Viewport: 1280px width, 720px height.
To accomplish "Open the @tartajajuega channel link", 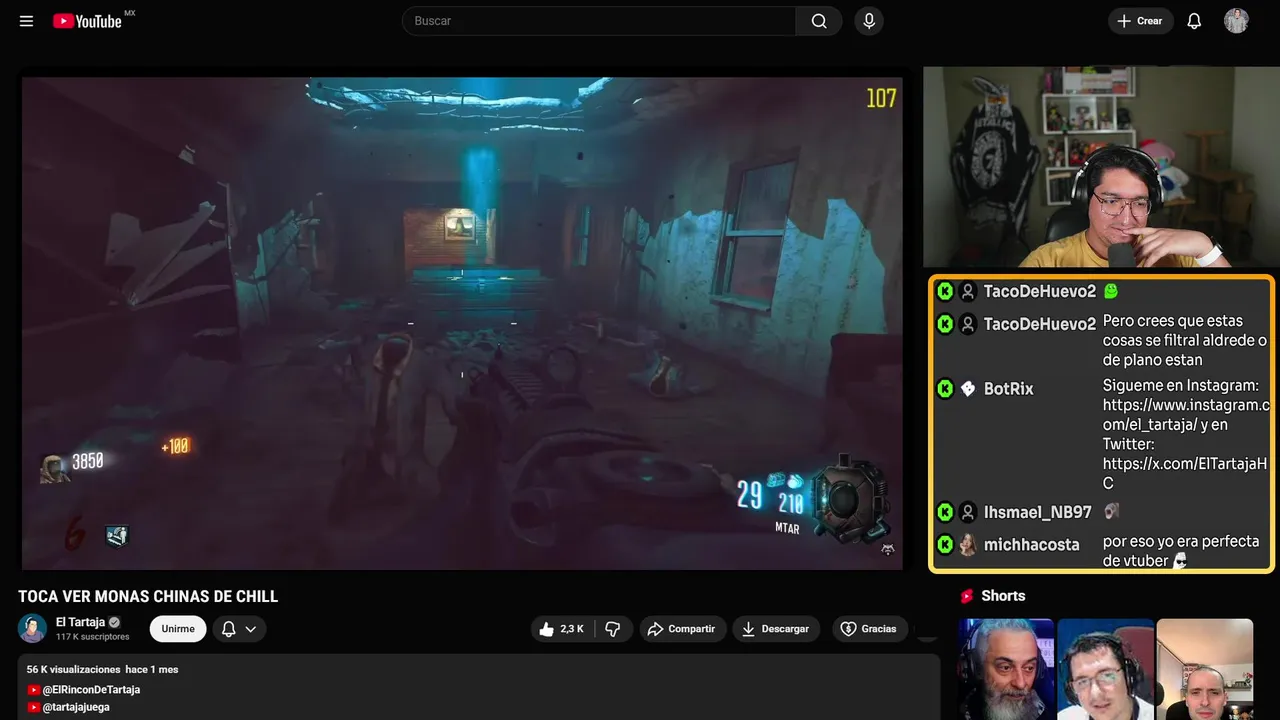I will pos(76,707).
